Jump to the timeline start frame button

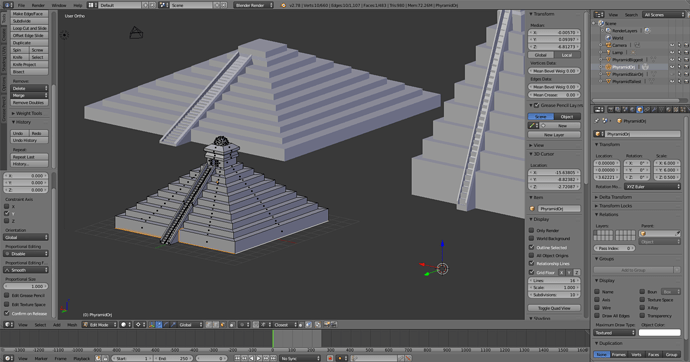coord(238,358)
